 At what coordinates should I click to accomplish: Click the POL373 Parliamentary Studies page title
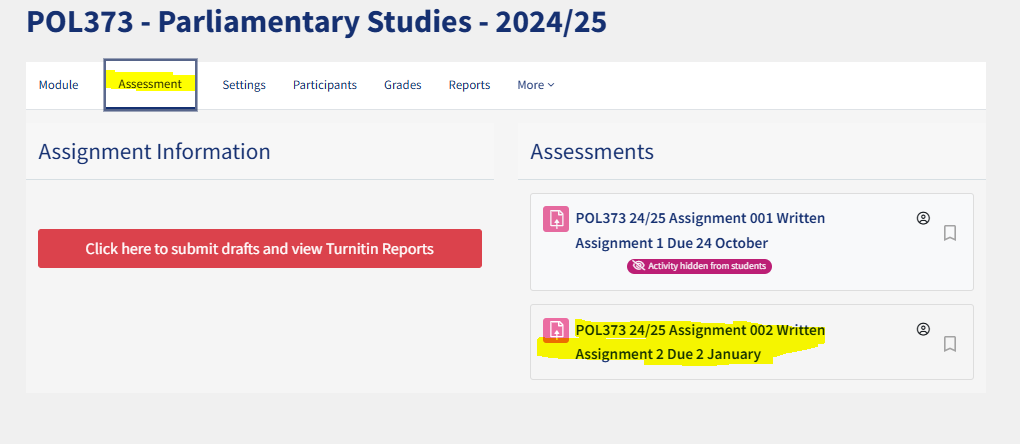tap(316, 22)
